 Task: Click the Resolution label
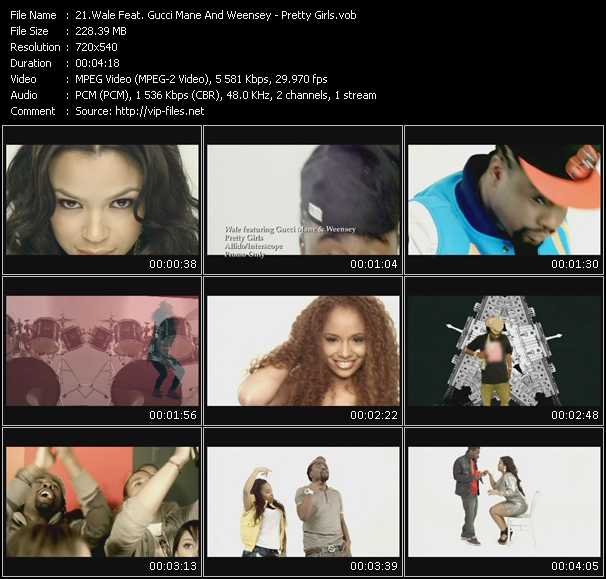point(35,47)
